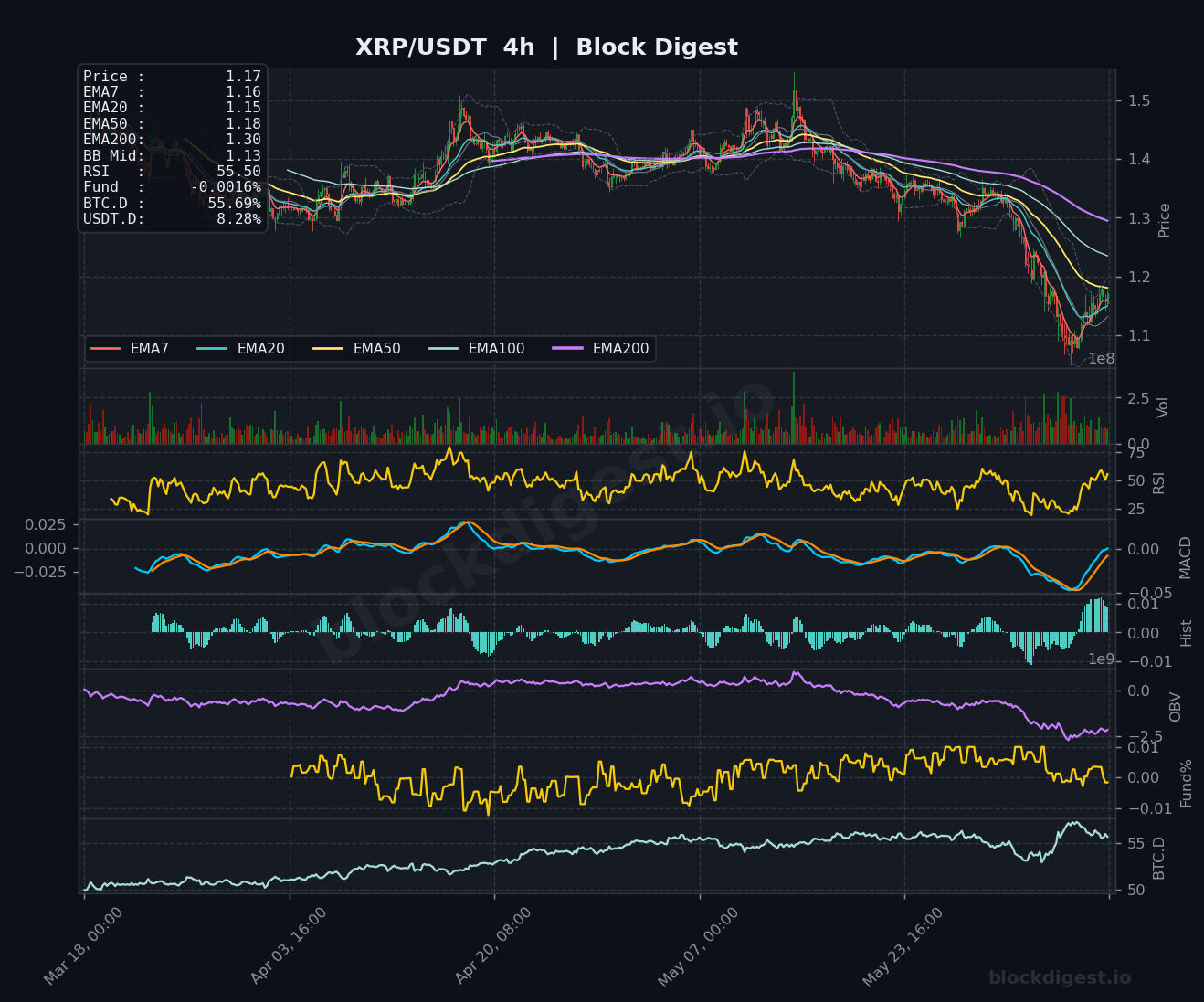Click the 1.2 price axis tick
The width and height of the screenshot is (1204, 1002).
1138,278
